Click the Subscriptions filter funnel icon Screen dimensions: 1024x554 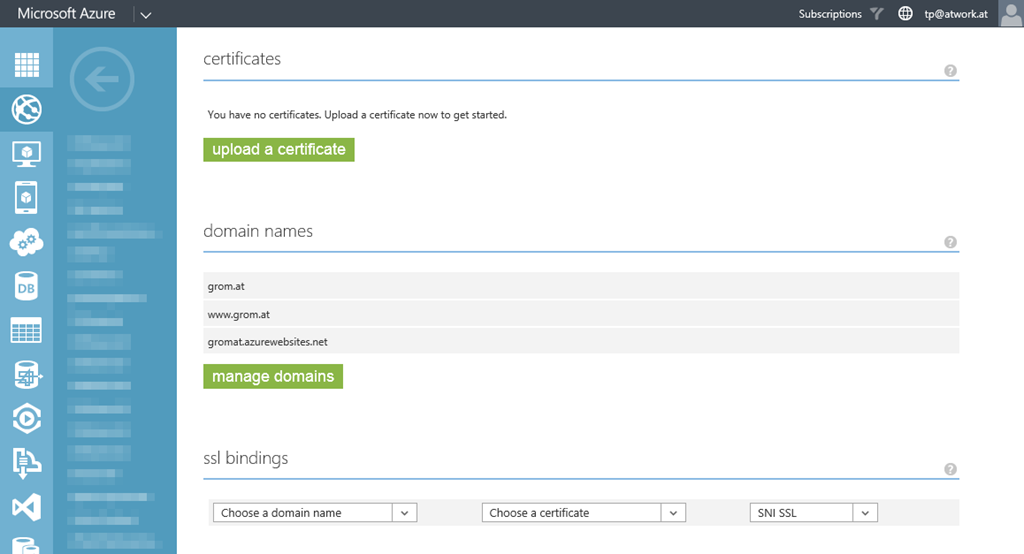[877, 14]
